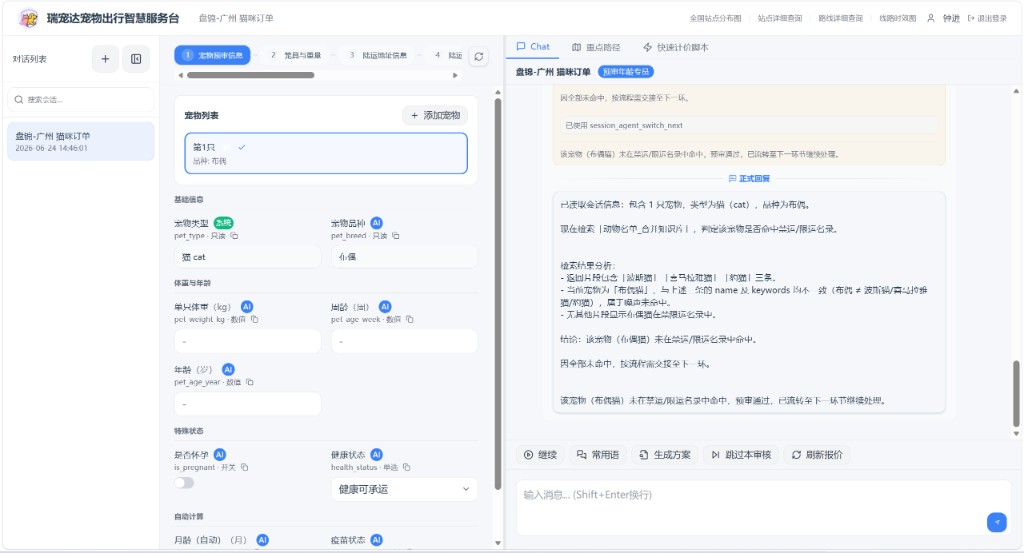Click the search magnifier icon in sidebar
This screenshot has height=553, width=1024.
[x=19, y=99]
